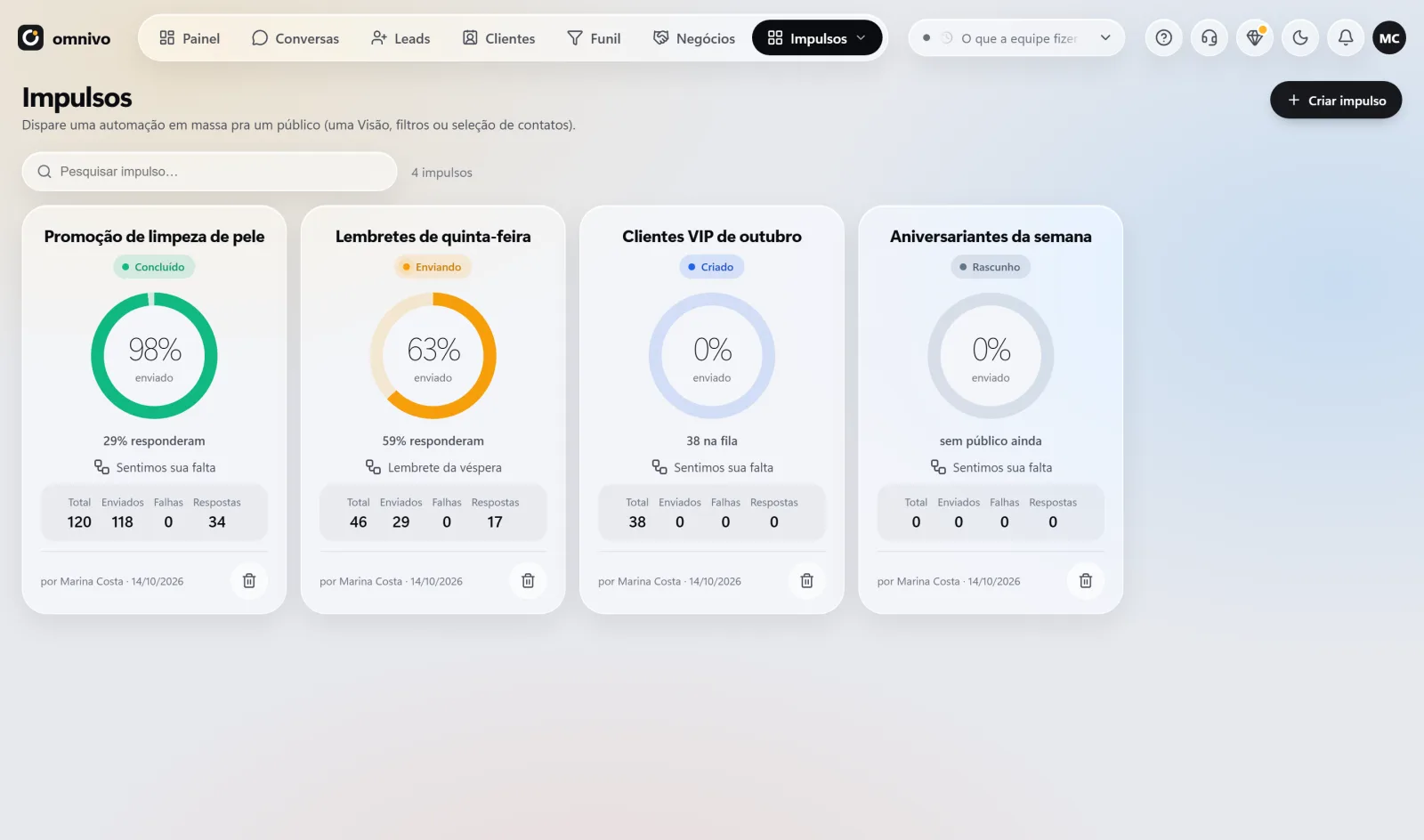Open Aniversariantes da semana card title
The height and width of the screenshot is (840, 1424).
pos(991,237)
